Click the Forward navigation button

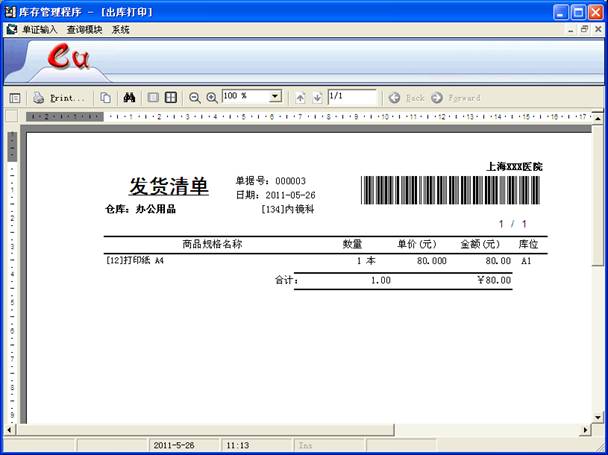(x=456, y=98)
